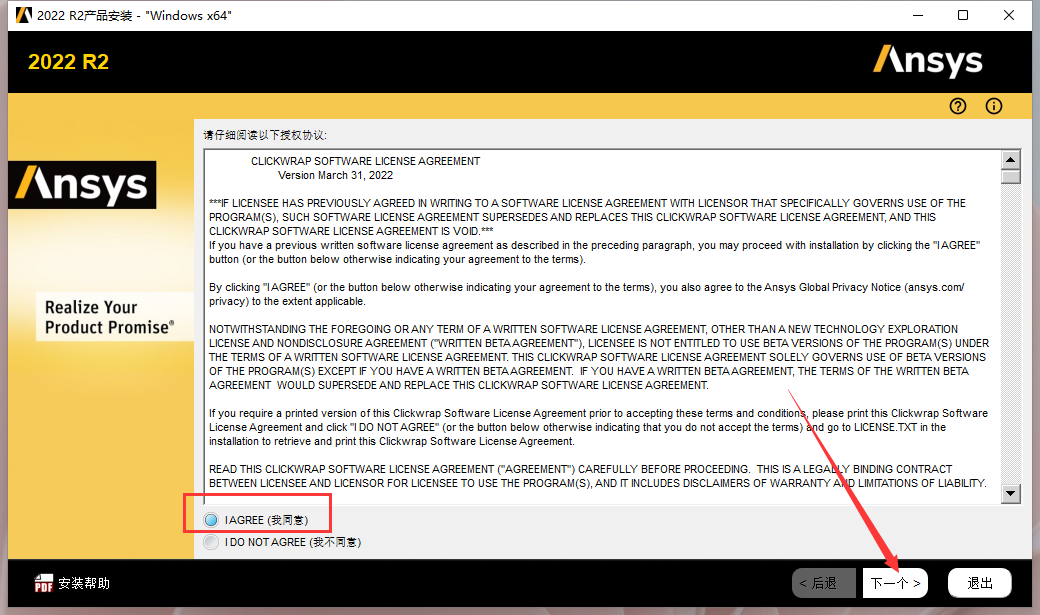Image resolution: width=1040 pixels, height=615 pixels.
Task: Close the installer window
Action: [1009, 15]
